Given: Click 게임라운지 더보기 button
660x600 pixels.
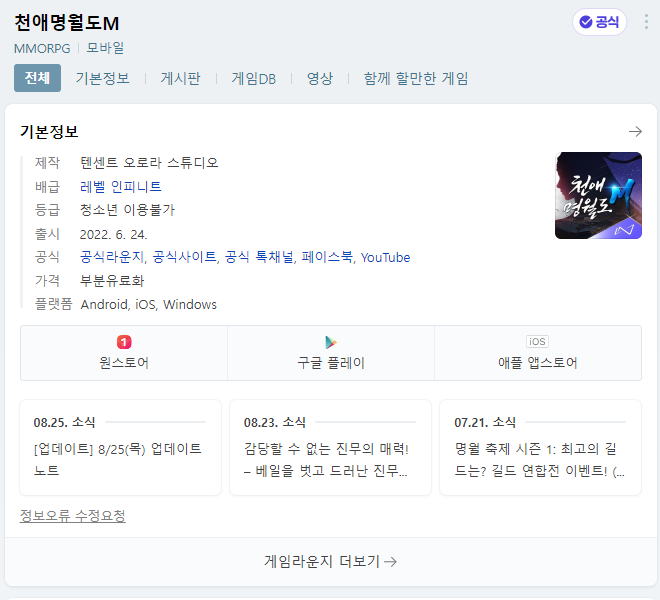Looking at the screenshot, I should pos(331,561).
